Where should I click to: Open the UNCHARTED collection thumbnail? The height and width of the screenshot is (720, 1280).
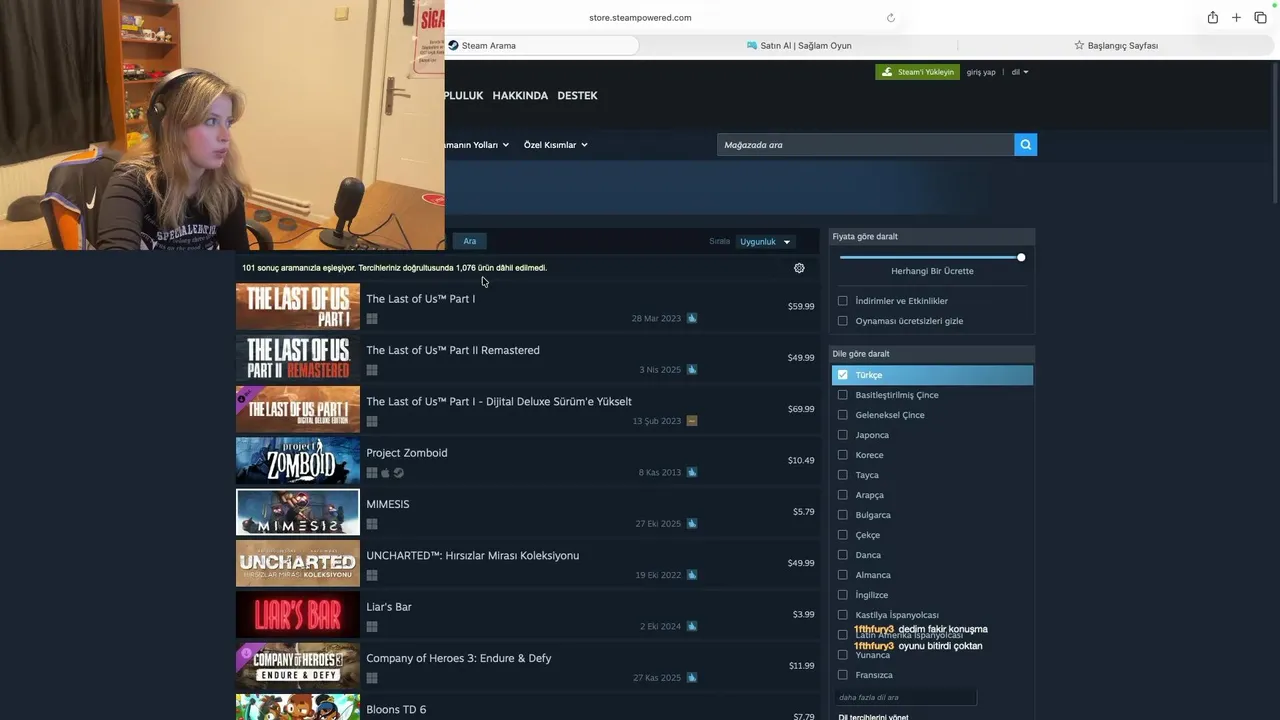tap(298, 563)
